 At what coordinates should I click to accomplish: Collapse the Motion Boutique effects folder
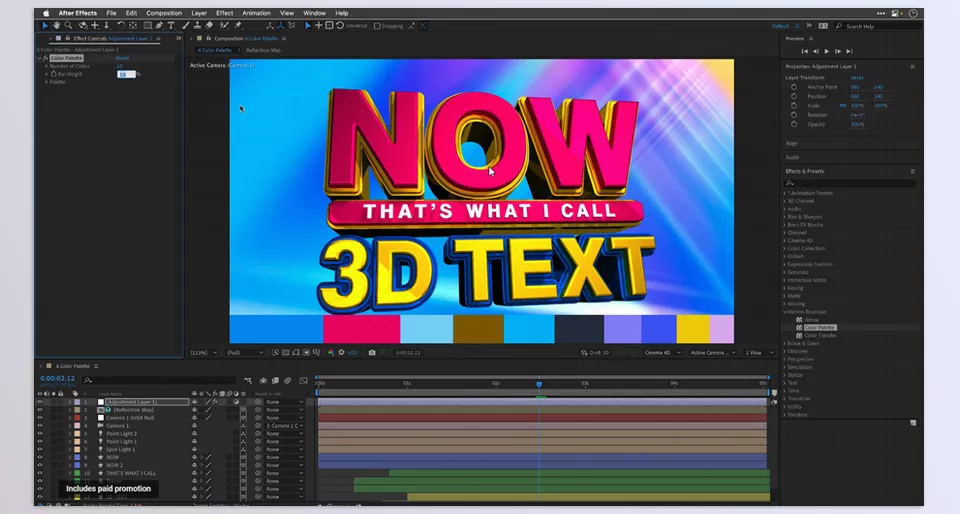[x=784, y=312]
